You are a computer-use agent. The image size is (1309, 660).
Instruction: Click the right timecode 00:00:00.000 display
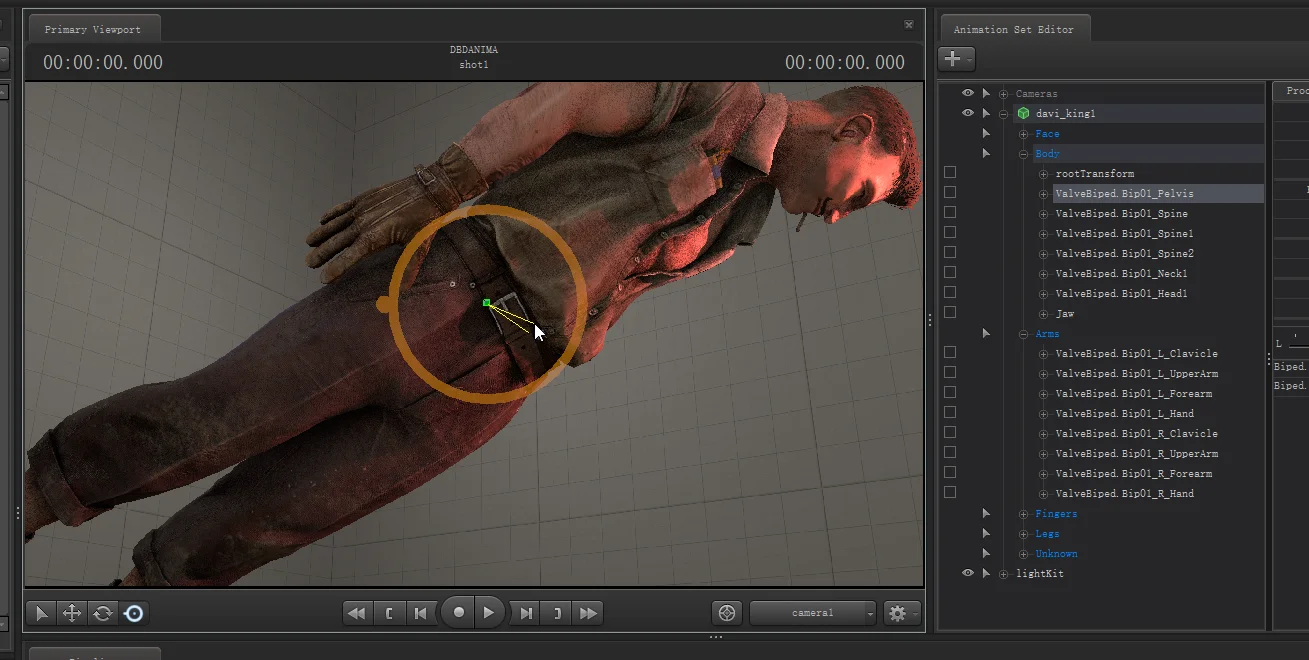[x=845, y=62]
